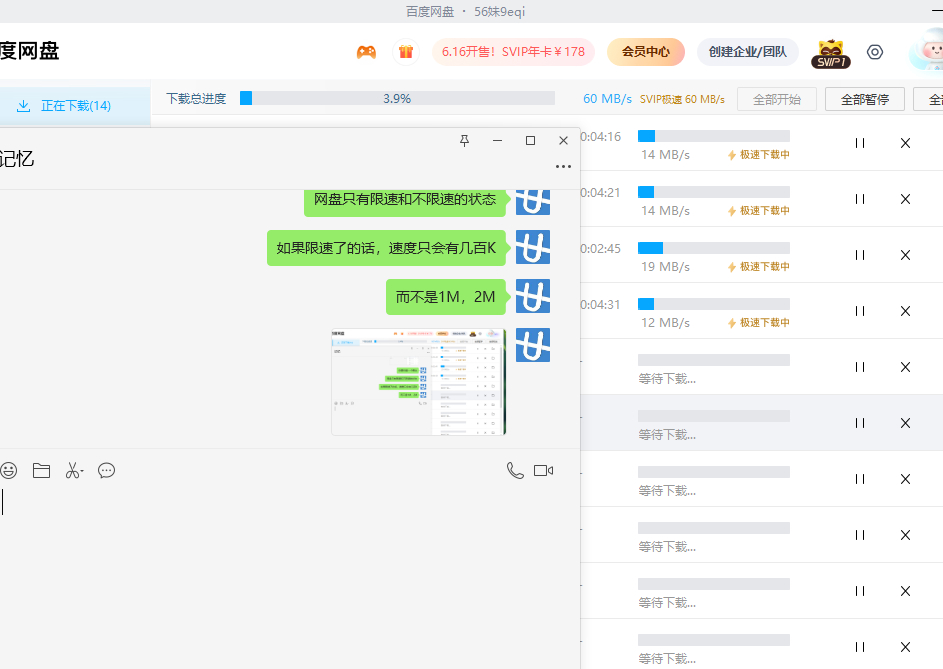Expand the three-dots chat menu
Screen dimensions: 943x669
(x=563, y=166)
